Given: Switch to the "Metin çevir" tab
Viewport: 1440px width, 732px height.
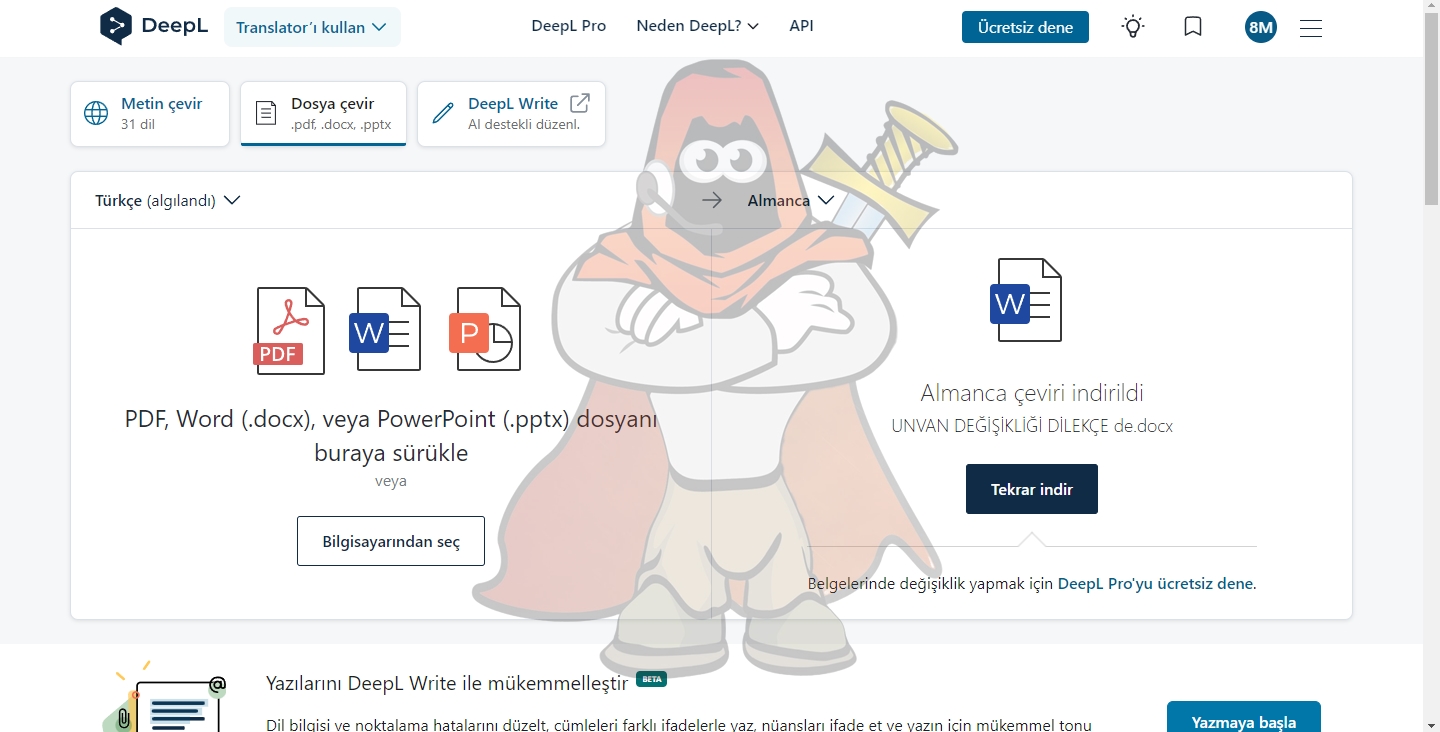Looking at the screenshot, I should tap(150, 114).
